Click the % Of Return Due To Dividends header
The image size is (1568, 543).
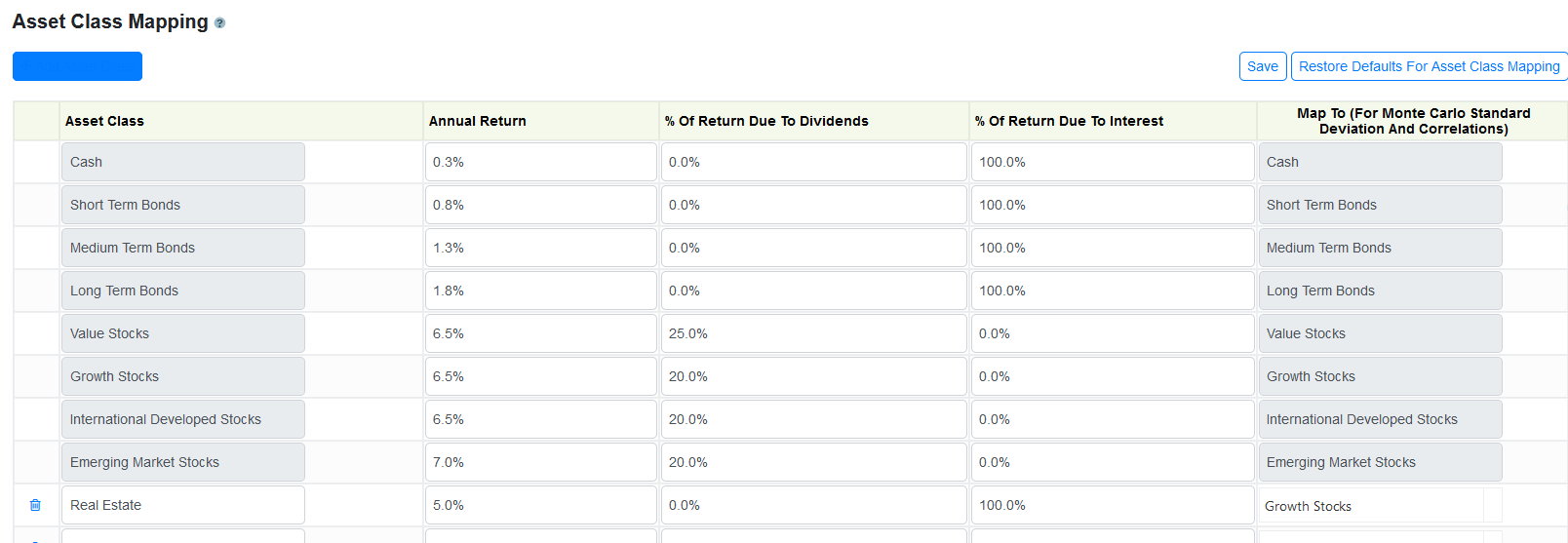[766, 121]
